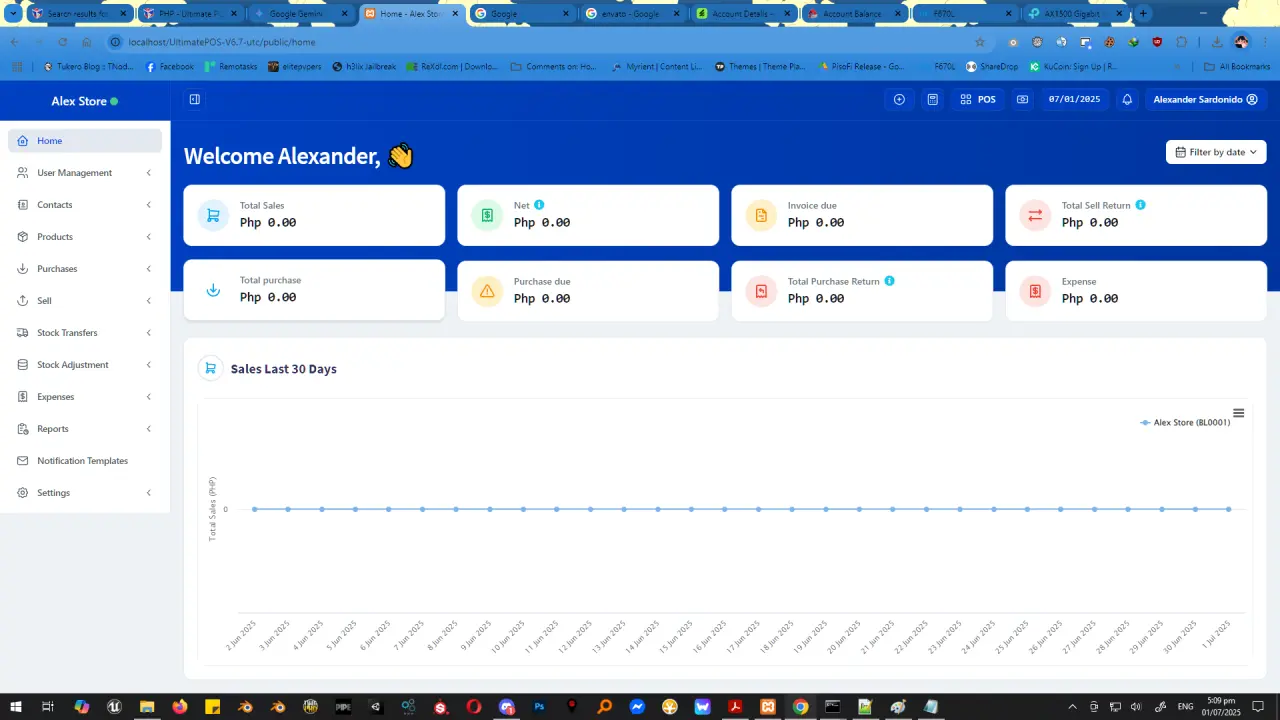The width and height of the screenshot is (1280, 720).
Task: Open browser downloads icon
Action: pyautogui.click(x=1217, y=42)
